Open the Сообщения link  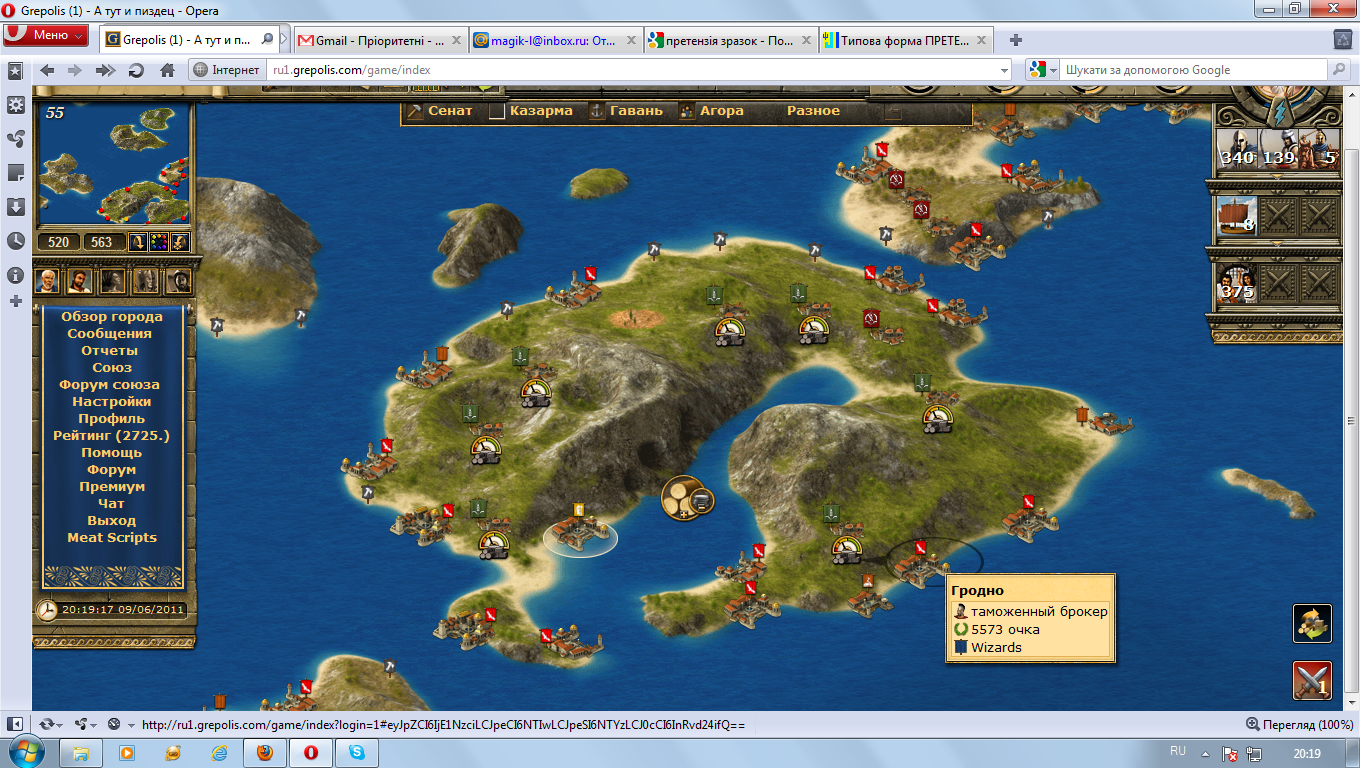[x=110, y=334]
